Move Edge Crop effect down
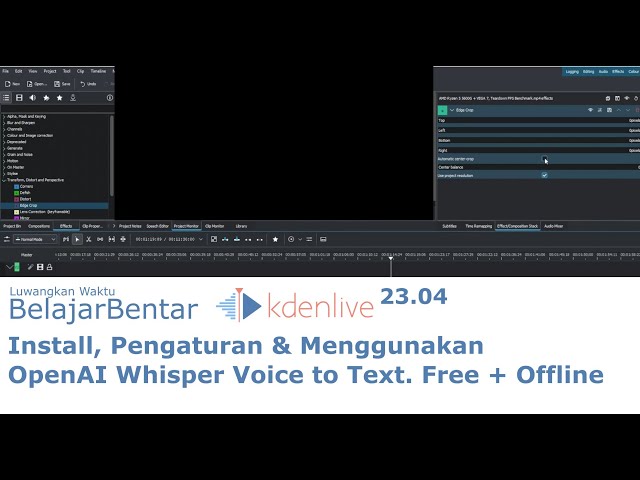This screenshot has height=480, width=640. click(628, 110)
